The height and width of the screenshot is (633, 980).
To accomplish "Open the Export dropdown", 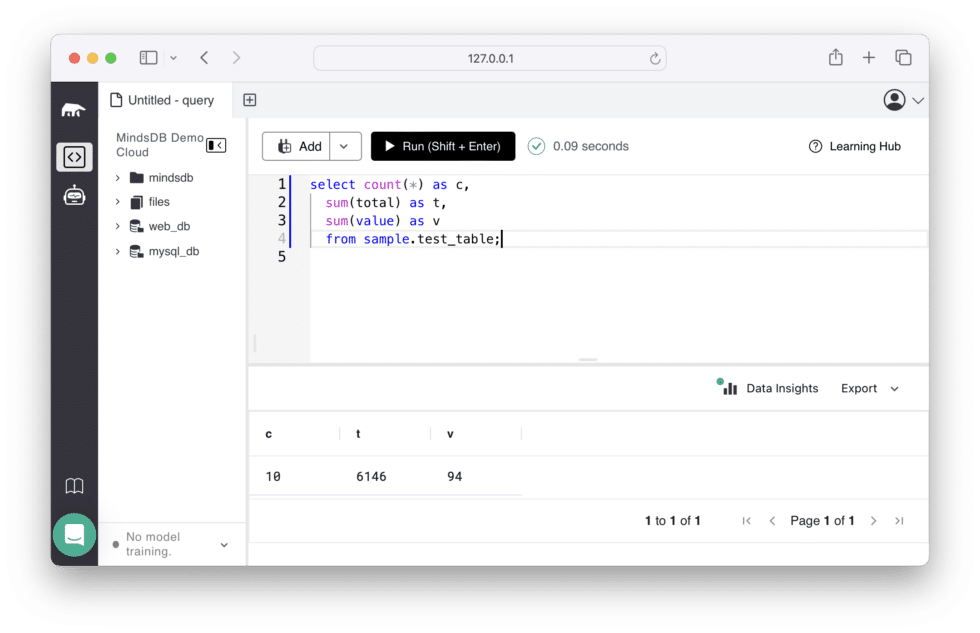I will [x=892, y=388].
